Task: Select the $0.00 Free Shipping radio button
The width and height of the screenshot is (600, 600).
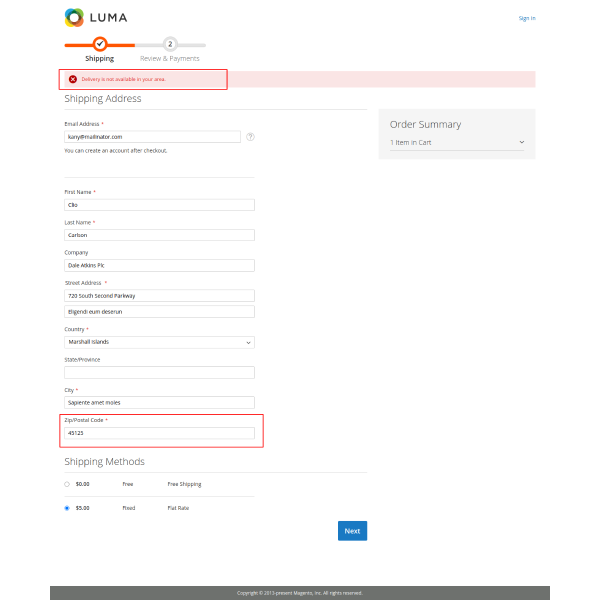Action: point(67,484)
